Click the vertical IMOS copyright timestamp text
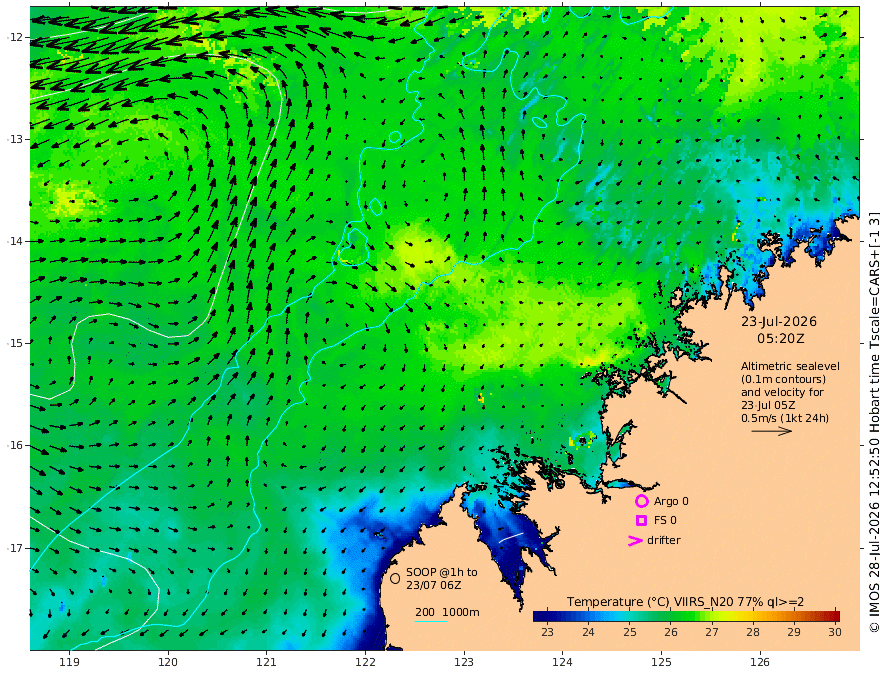Screen dimensions: 880x680 tap(874, 422)
